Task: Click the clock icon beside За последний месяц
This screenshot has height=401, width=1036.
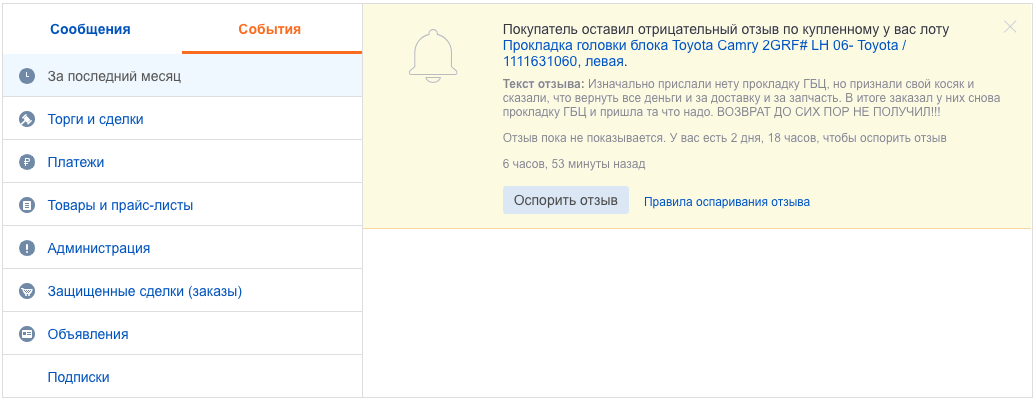Action: 27,76
